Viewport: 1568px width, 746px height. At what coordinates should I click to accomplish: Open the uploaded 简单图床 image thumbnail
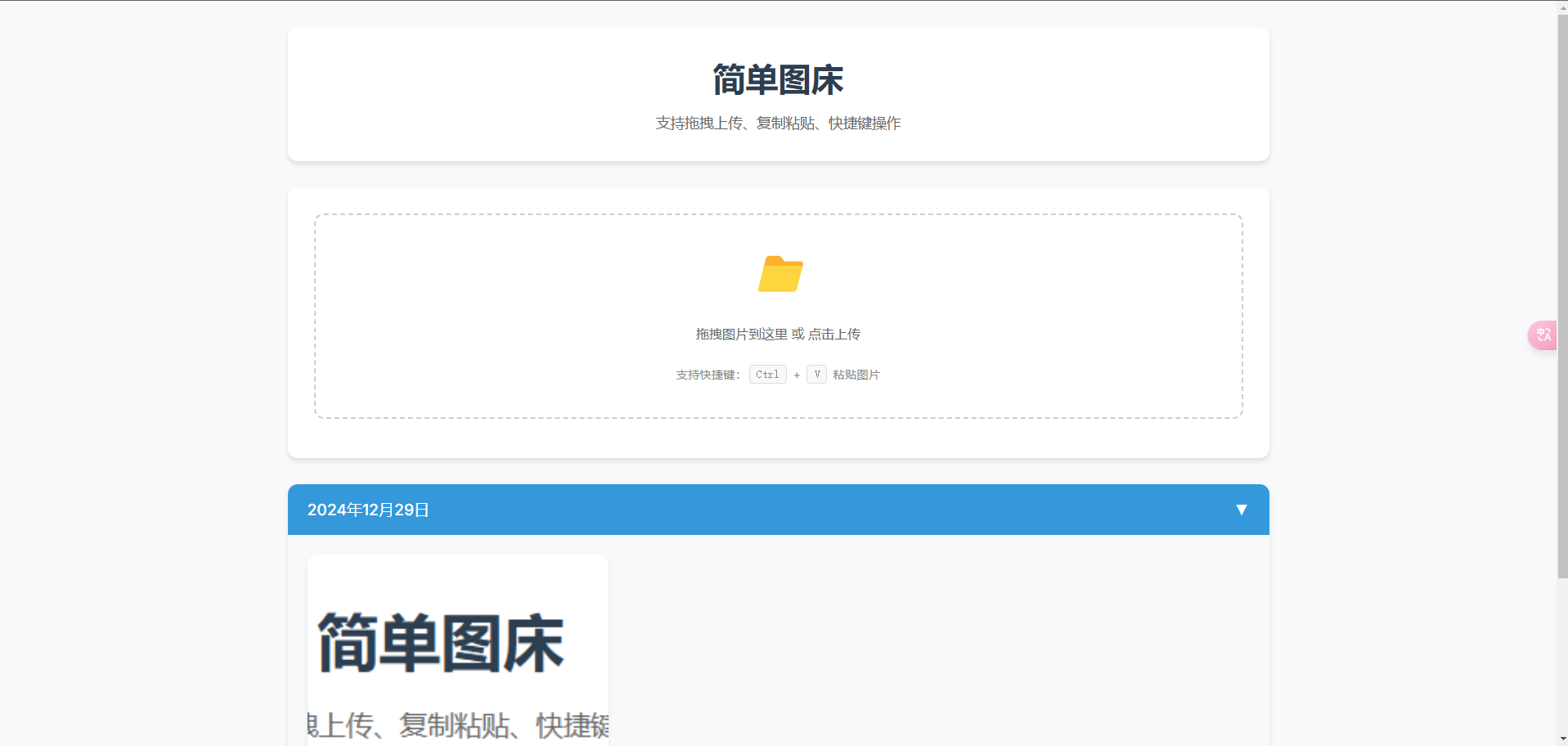[x=457, y=646]
